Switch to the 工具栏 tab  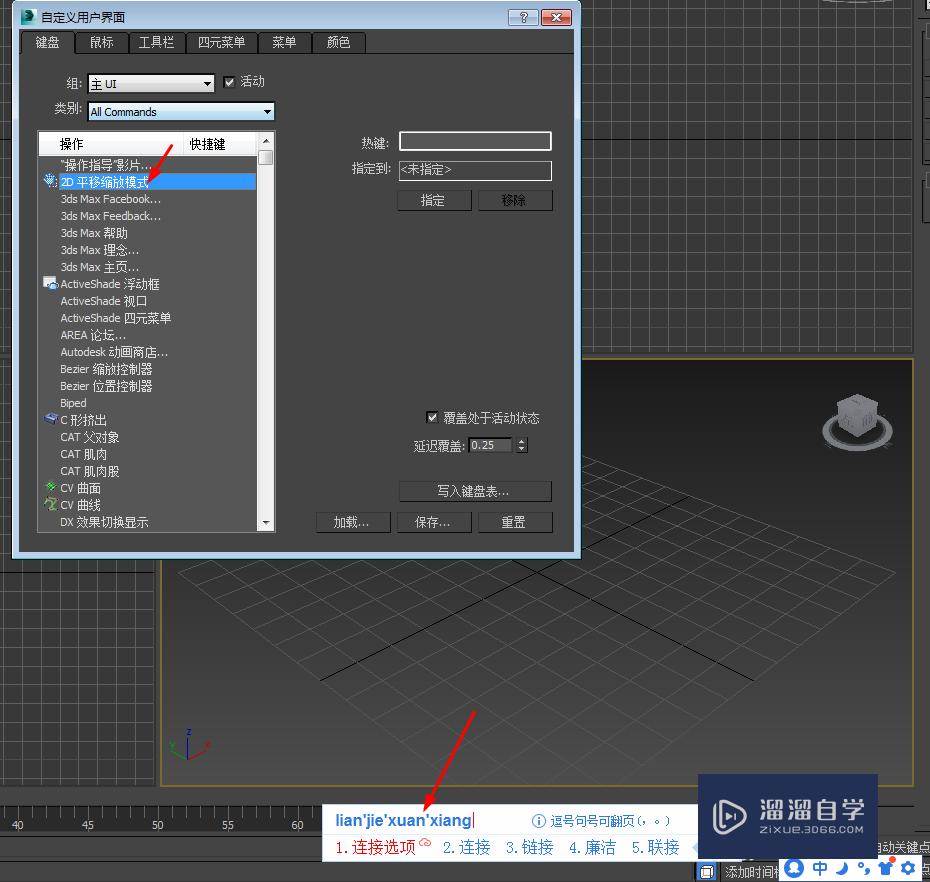[x=157, y=42]
